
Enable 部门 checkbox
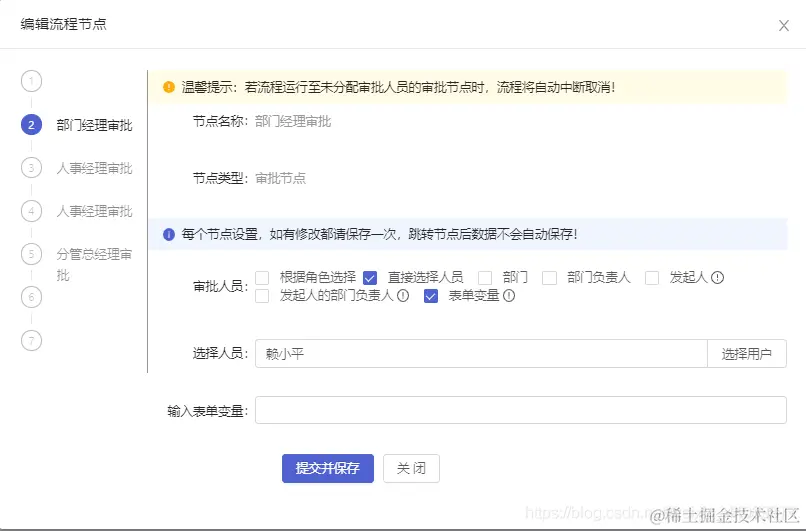click(x=485, y=278)
